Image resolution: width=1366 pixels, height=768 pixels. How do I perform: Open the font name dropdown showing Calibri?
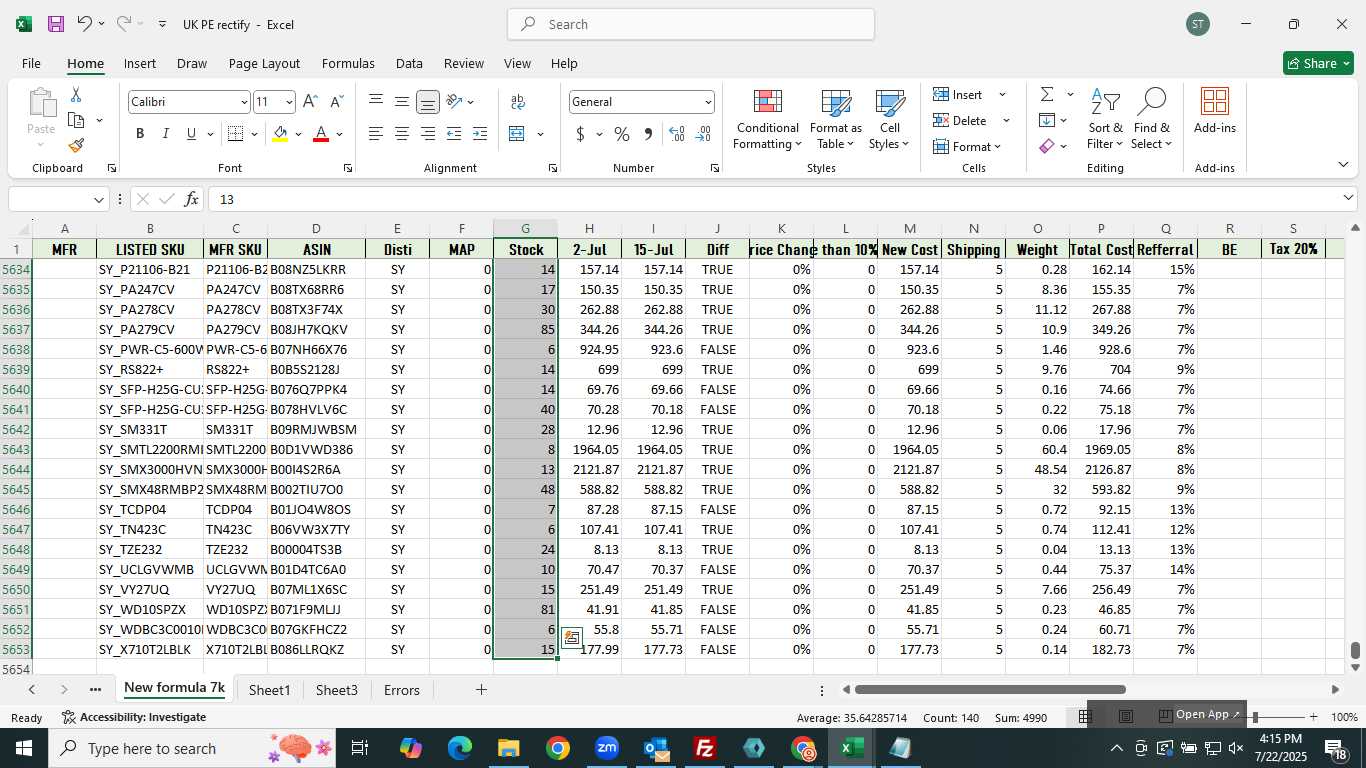click(243, 102)
